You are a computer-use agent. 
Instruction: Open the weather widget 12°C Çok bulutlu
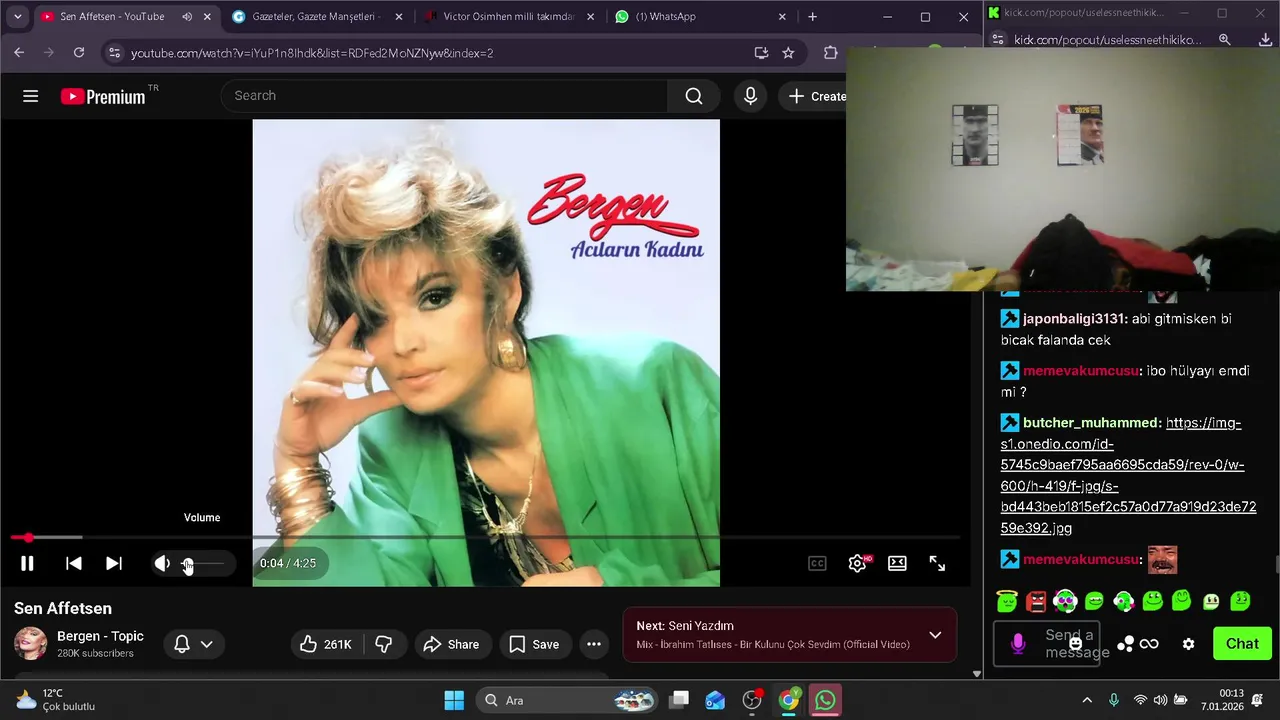(56, 700)
